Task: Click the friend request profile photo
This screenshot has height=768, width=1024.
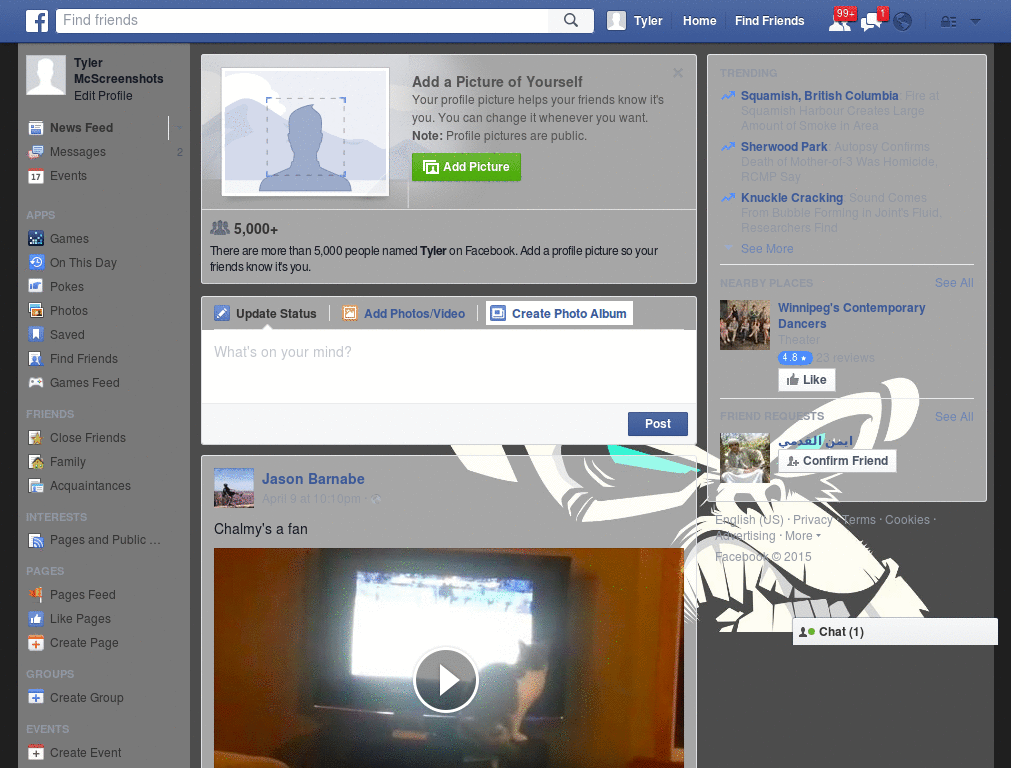Action: tap(744, 458)
